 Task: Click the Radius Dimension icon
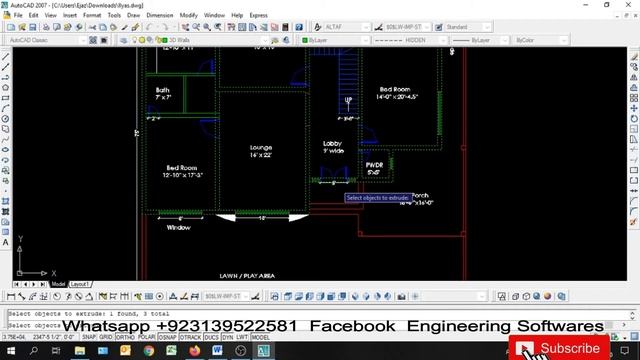click(x=57, y=296)
